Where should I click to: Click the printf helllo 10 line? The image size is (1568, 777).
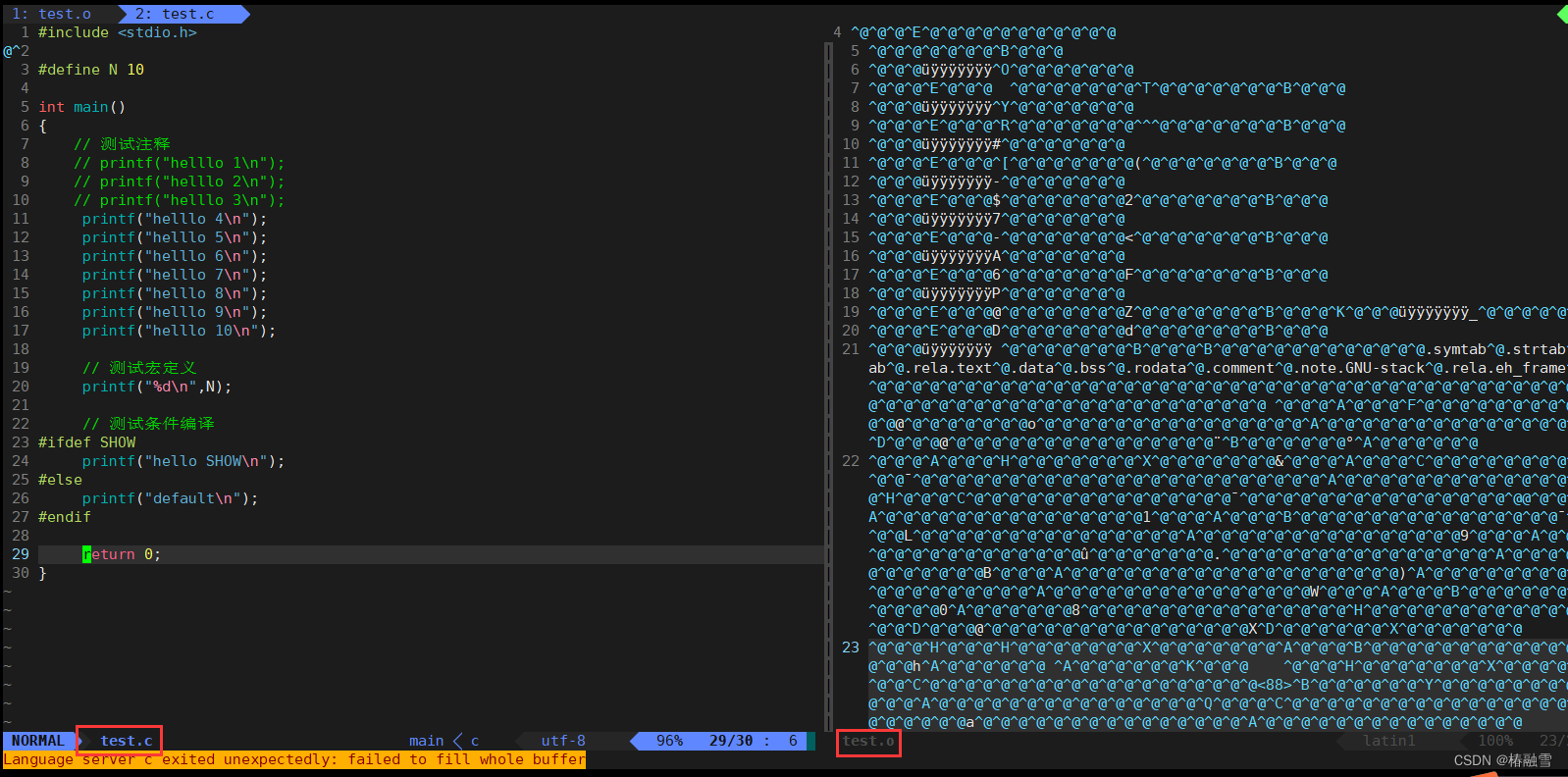pos(179,331)
